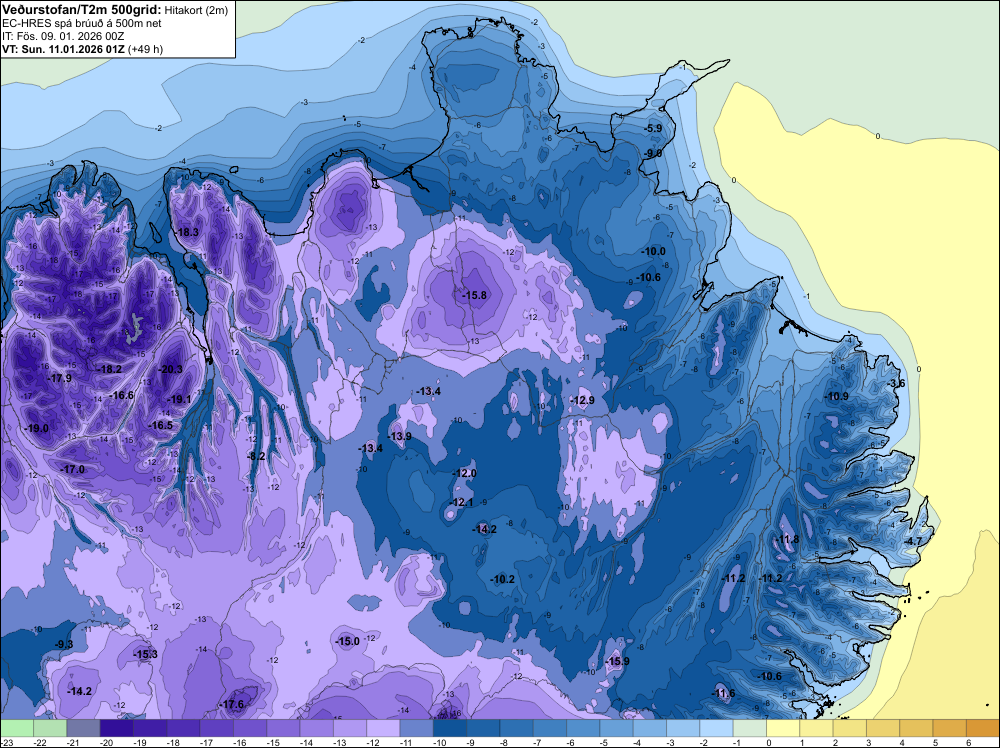Select the -3.6 coastal temperature value

(896, 383)
